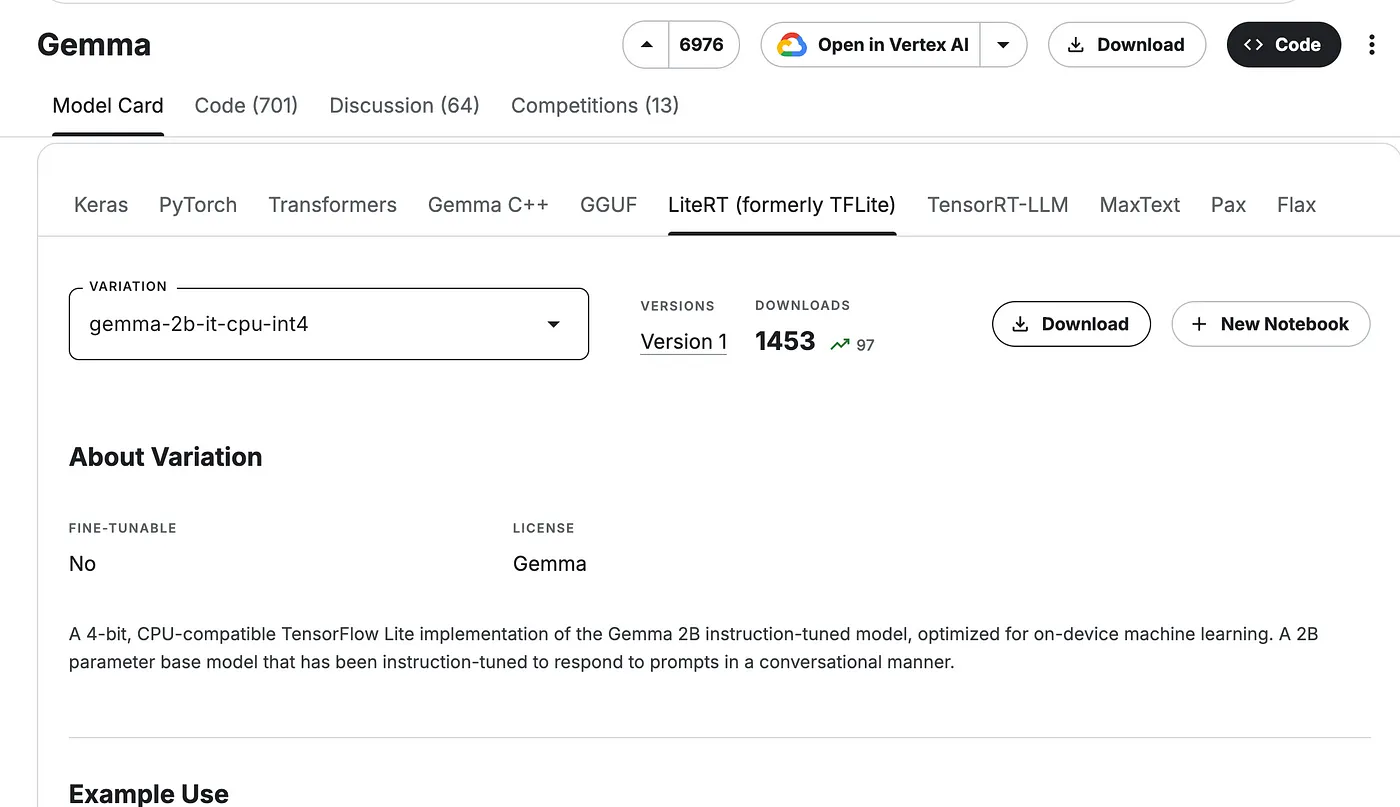Switch to the Code (701) tab
Image resolution: width=1400 pixels, height=807 pixels.
coord(246,106)
